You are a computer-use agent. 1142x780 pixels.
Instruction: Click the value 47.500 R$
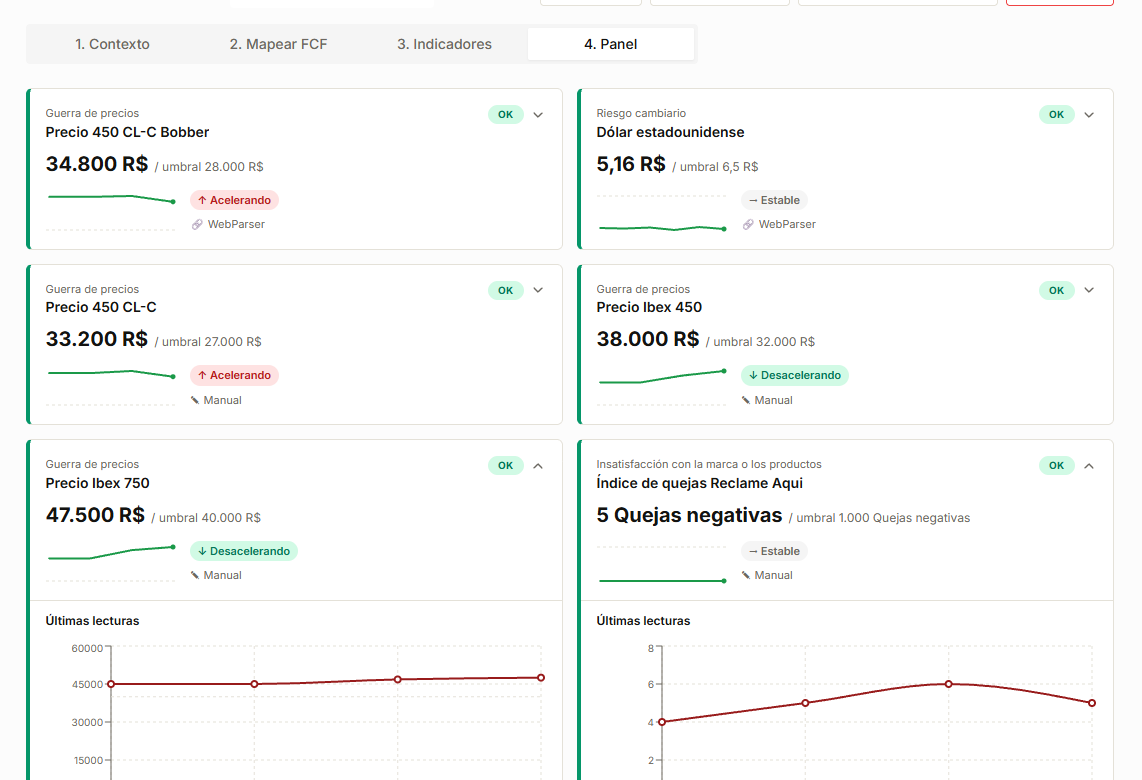coord(95,515)
